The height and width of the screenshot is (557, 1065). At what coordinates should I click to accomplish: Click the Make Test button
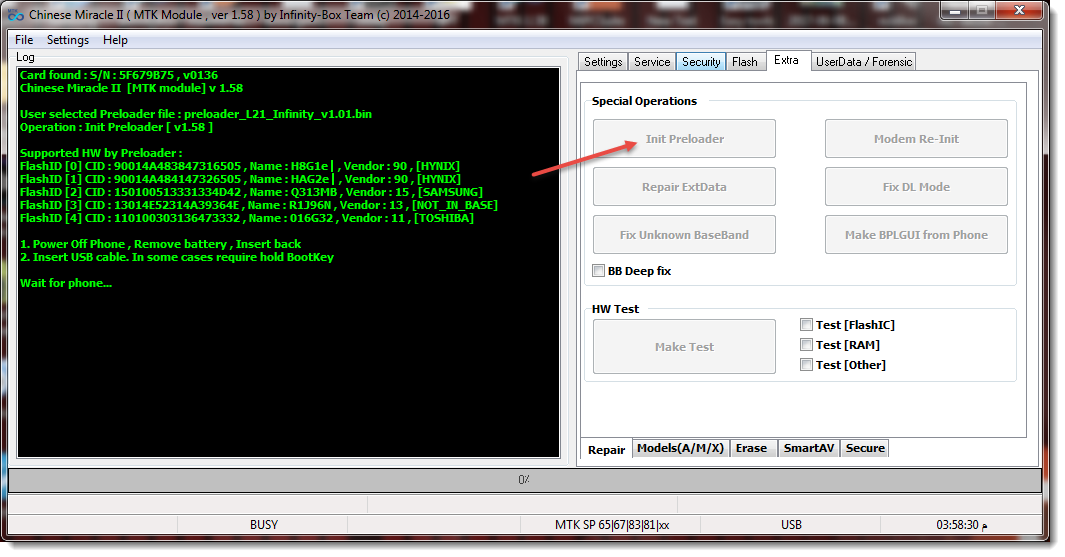pyautogui.click(x=684, y=346)
